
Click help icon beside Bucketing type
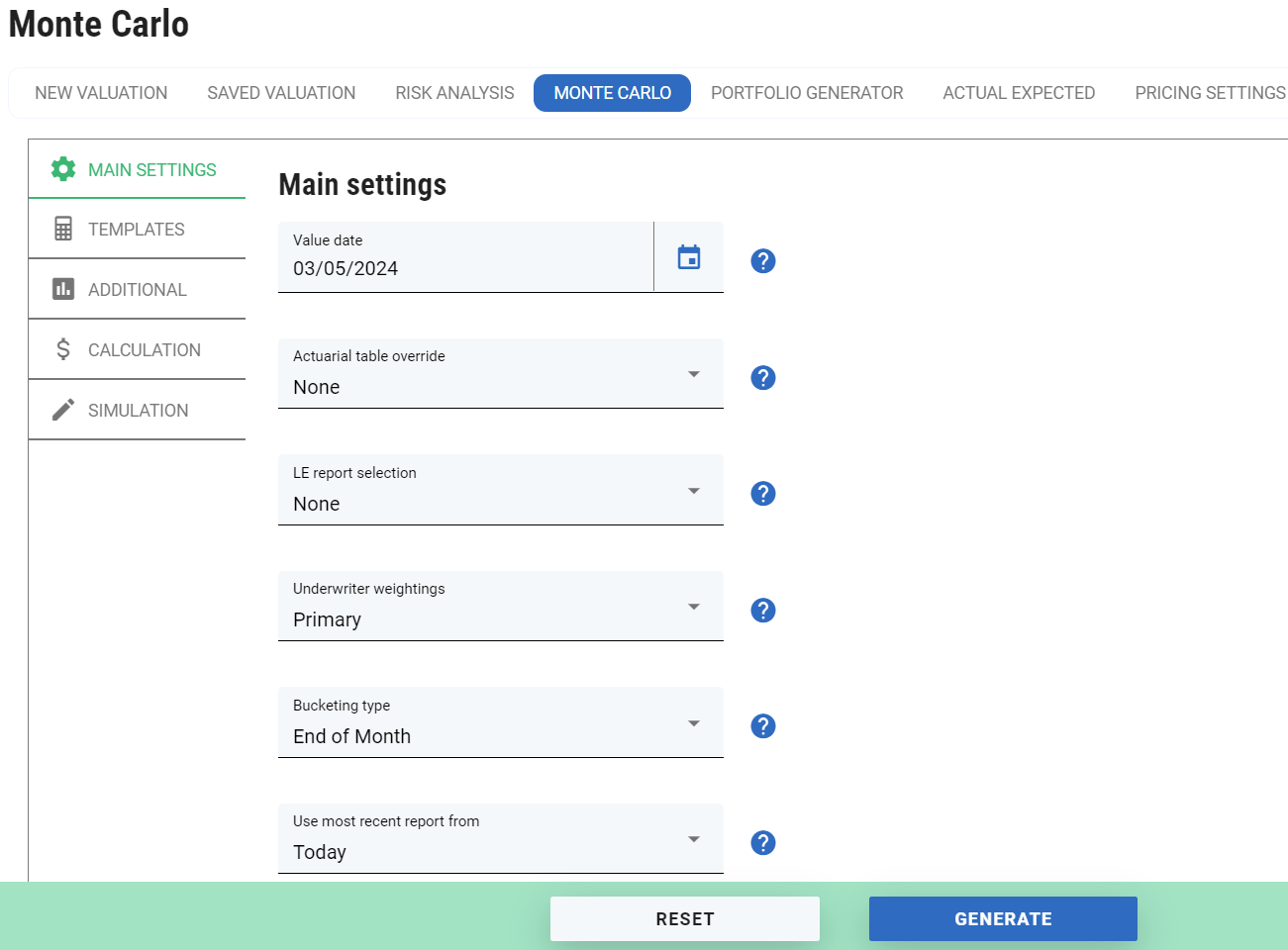(762, 726)
